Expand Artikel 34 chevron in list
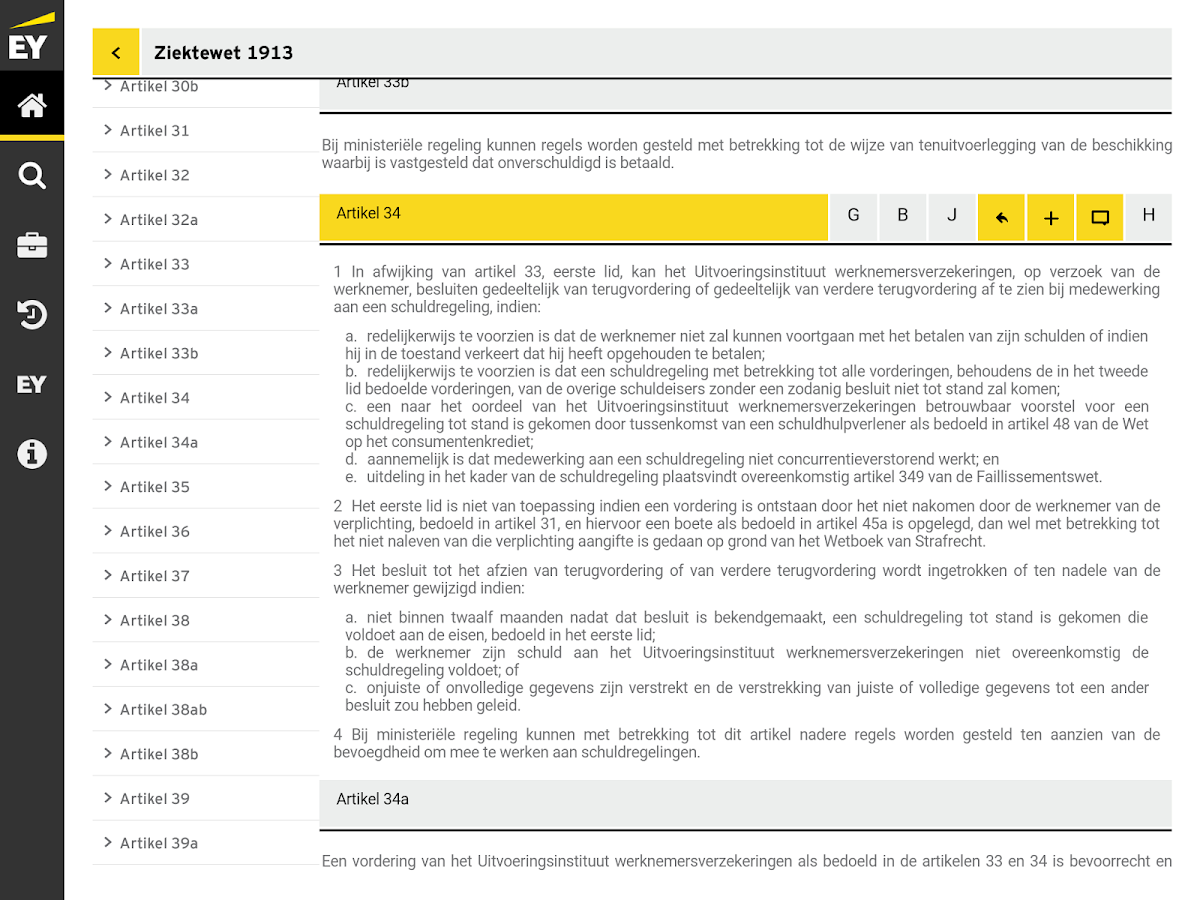1200x900 pixels. 108,397
